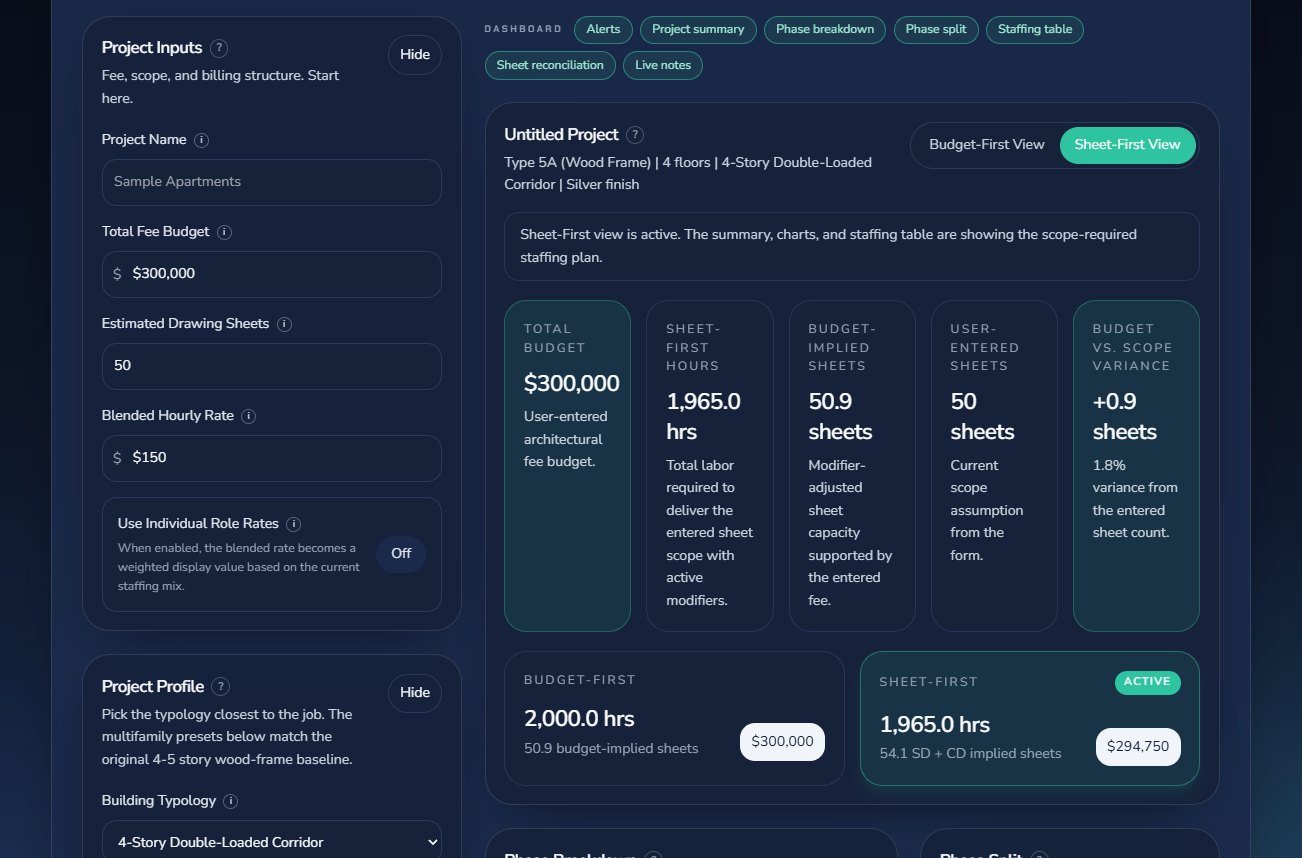Screen dimensions: 1302x858
Task: Click the Budget vs. Scope Variance card
Action: (x=1136, y=466)
